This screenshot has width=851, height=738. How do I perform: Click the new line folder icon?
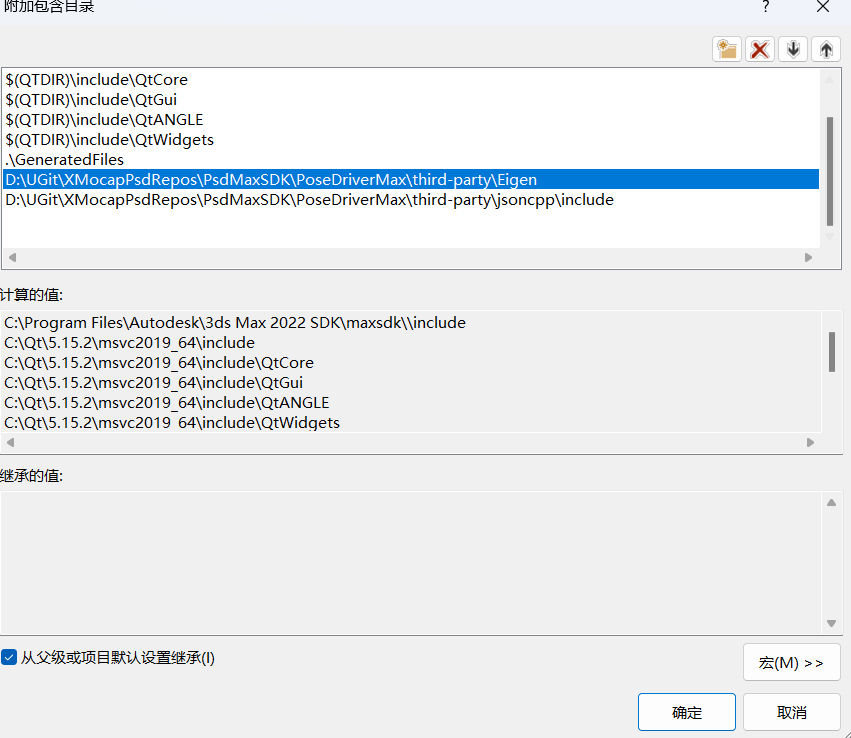coord(727,49)
